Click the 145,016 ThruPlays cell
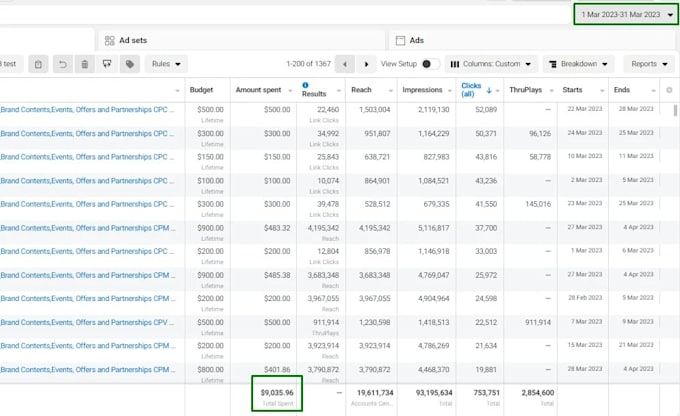The width and height of the screenshot is (680, 416). [538, 204]
